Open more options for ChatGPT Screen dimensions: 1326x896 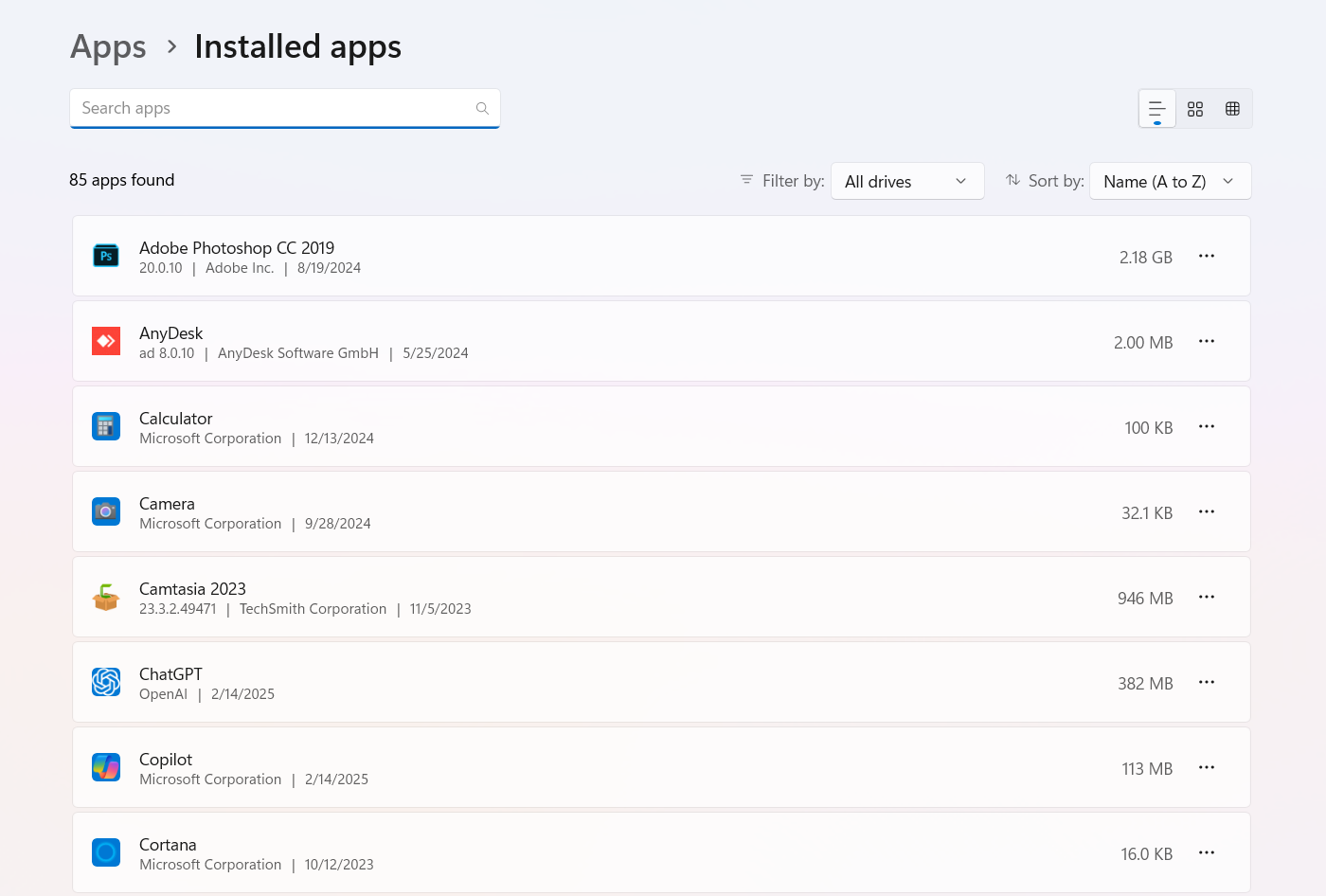point(1207,682)
